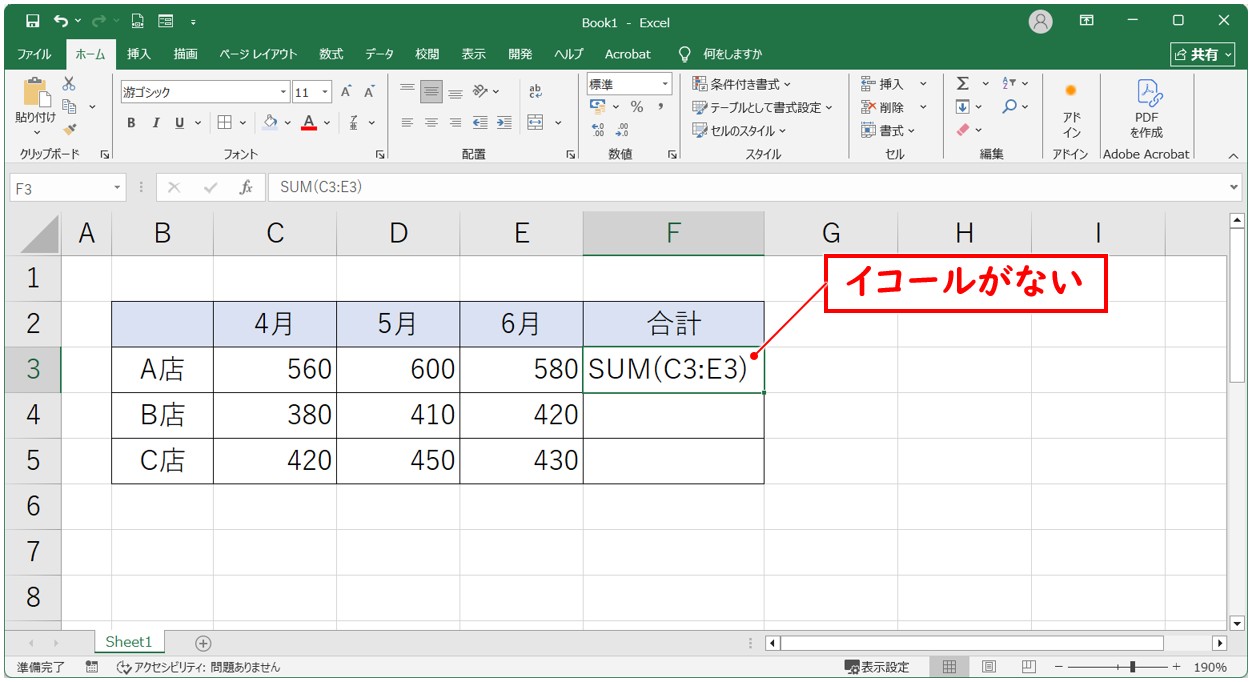The image size is (1252, 682).
Task: Select cell F4 under the SUM formula
Action: tap(673, 415)
